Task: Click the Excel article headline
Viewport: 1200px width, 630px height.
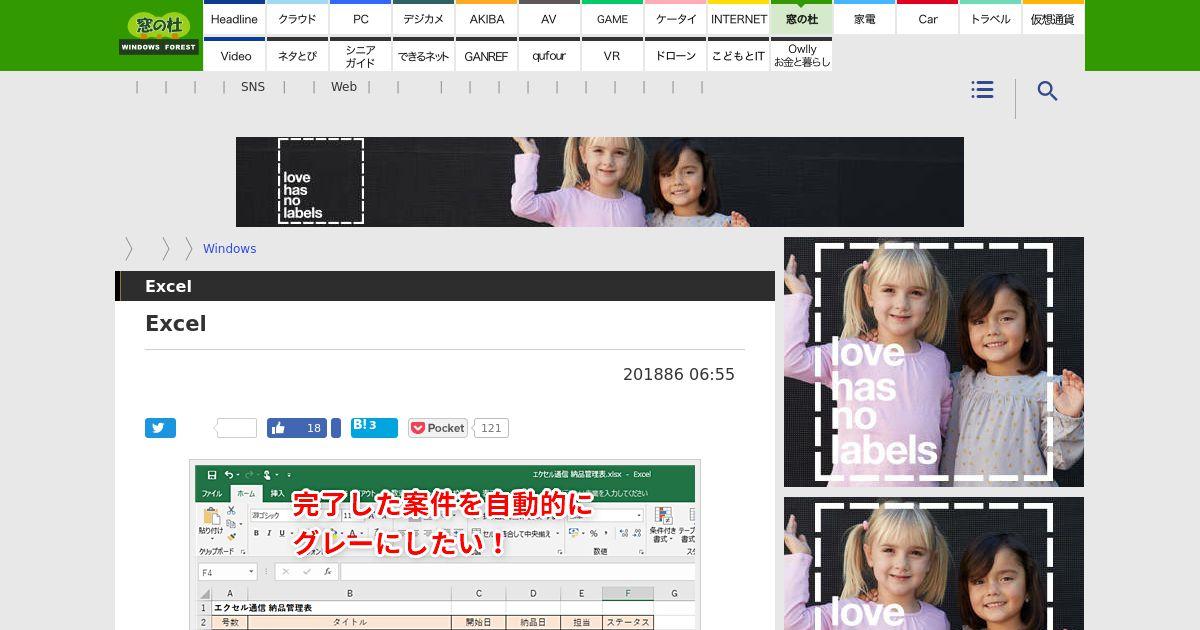Action: (176, 323)
